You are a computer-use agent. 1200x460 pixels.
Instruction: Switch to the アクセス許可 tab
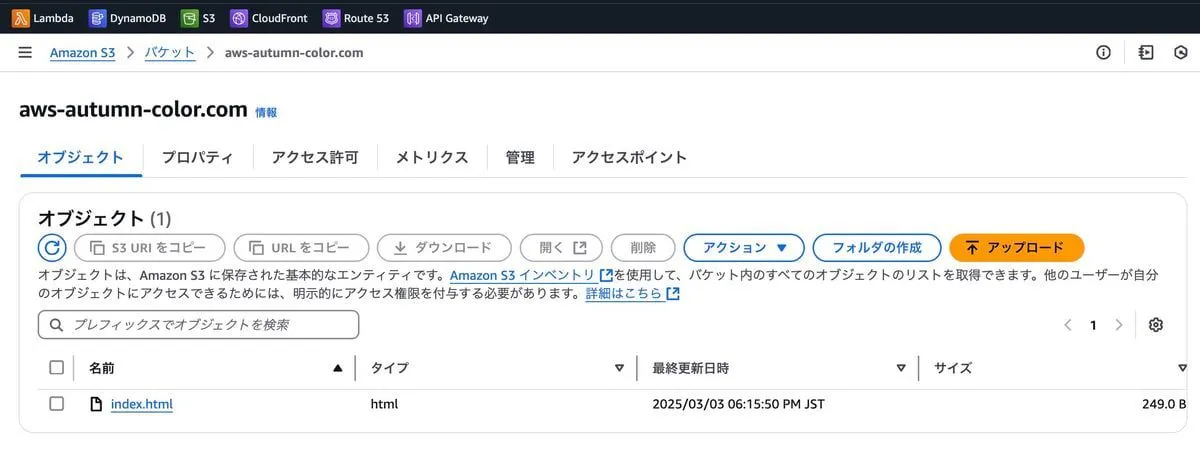pos(314,157)
